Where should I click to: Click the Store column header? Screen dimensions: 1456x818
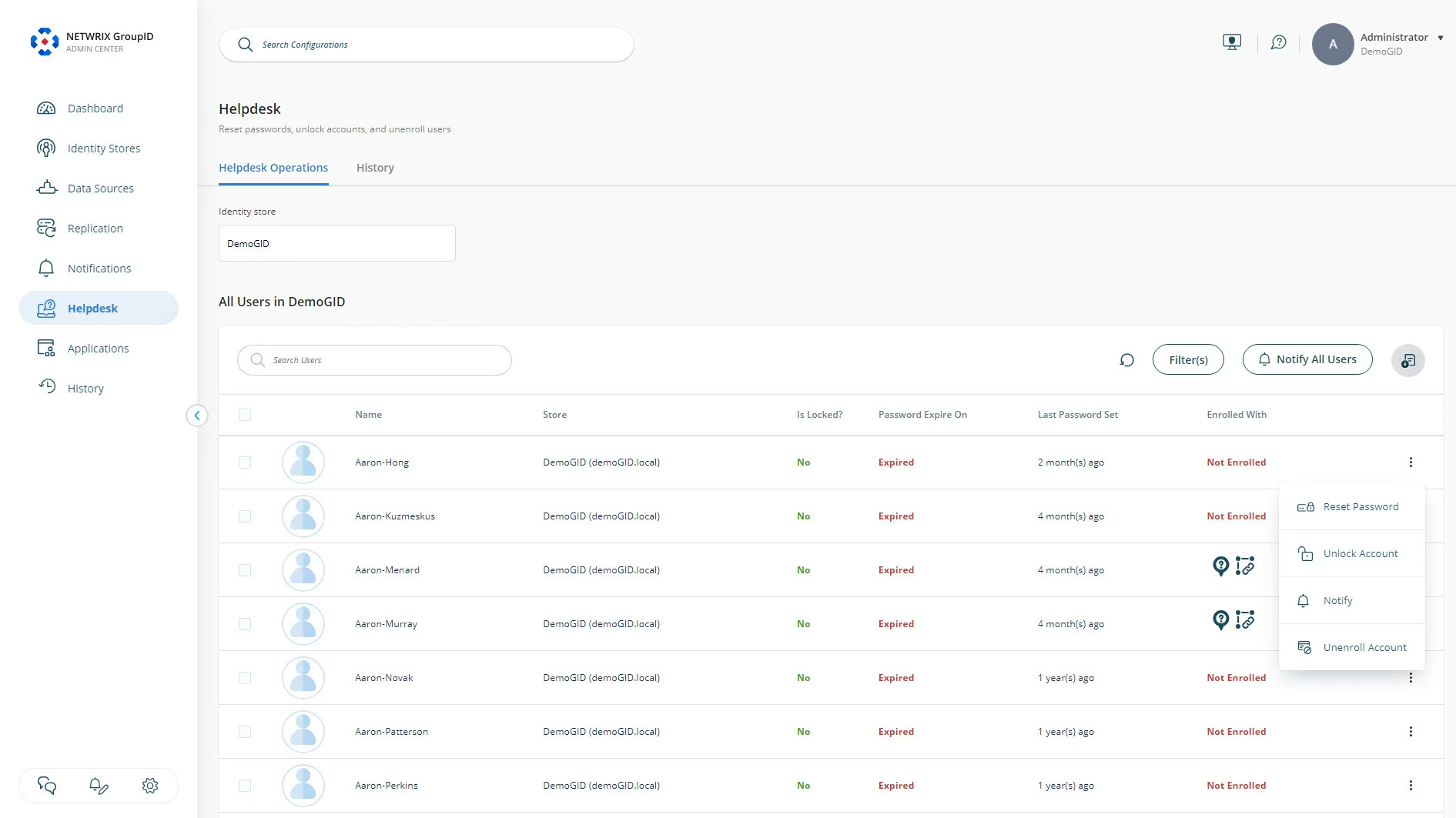pos(554,415)
